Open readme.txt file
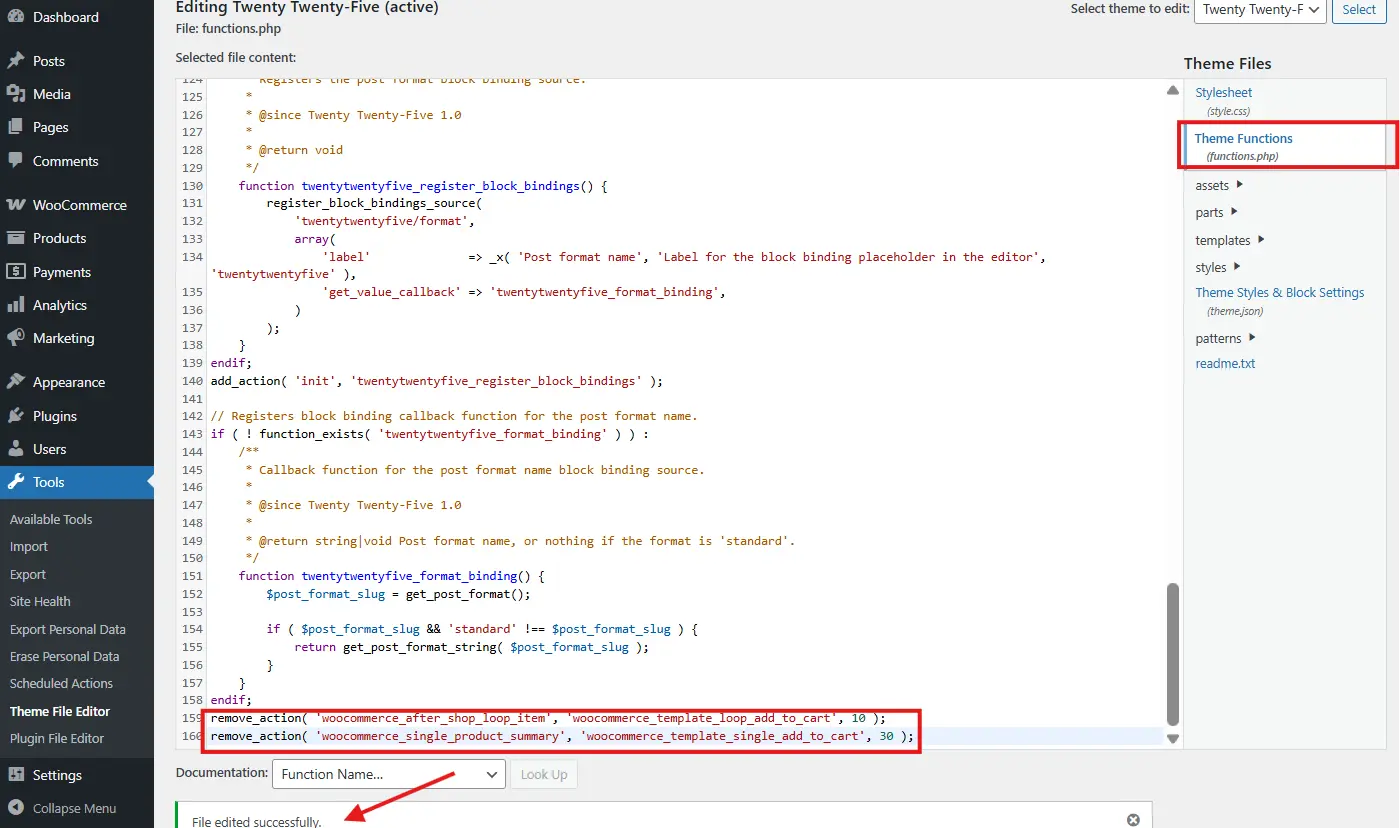The width and height of the screenshot is (1400, 828). (x=1225, y=364)
